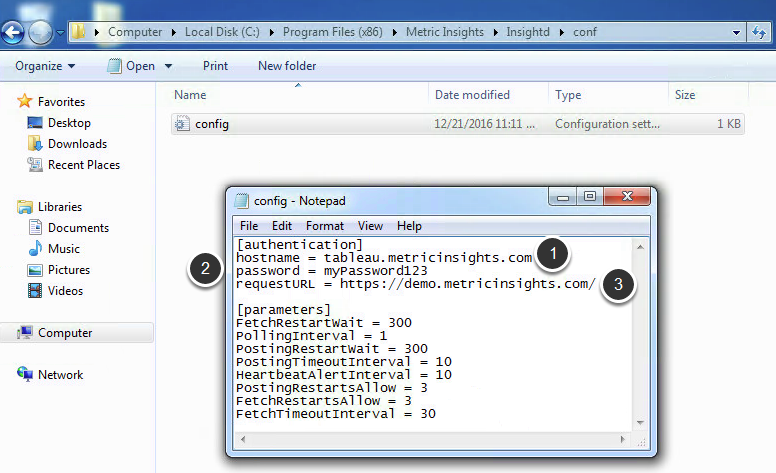This screenshot has width=776, height=473.
Task: Place cursor on the password line
Action: click(332, 271)
